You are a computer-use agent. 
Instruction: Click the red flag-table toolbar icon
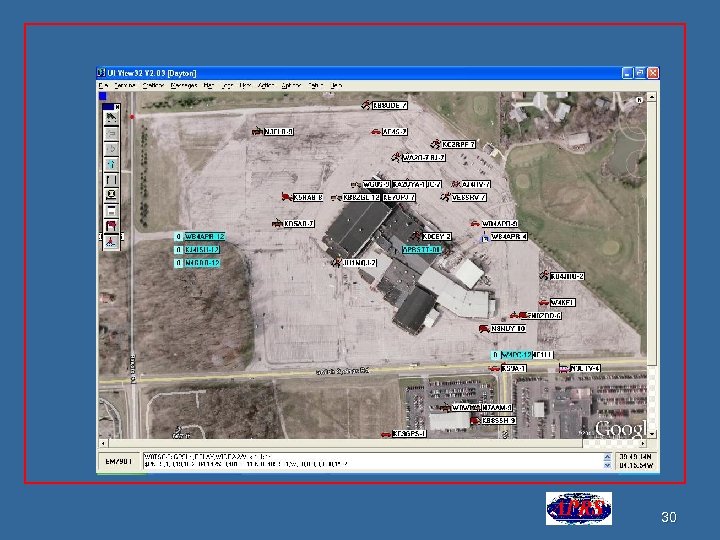point(111,225)
